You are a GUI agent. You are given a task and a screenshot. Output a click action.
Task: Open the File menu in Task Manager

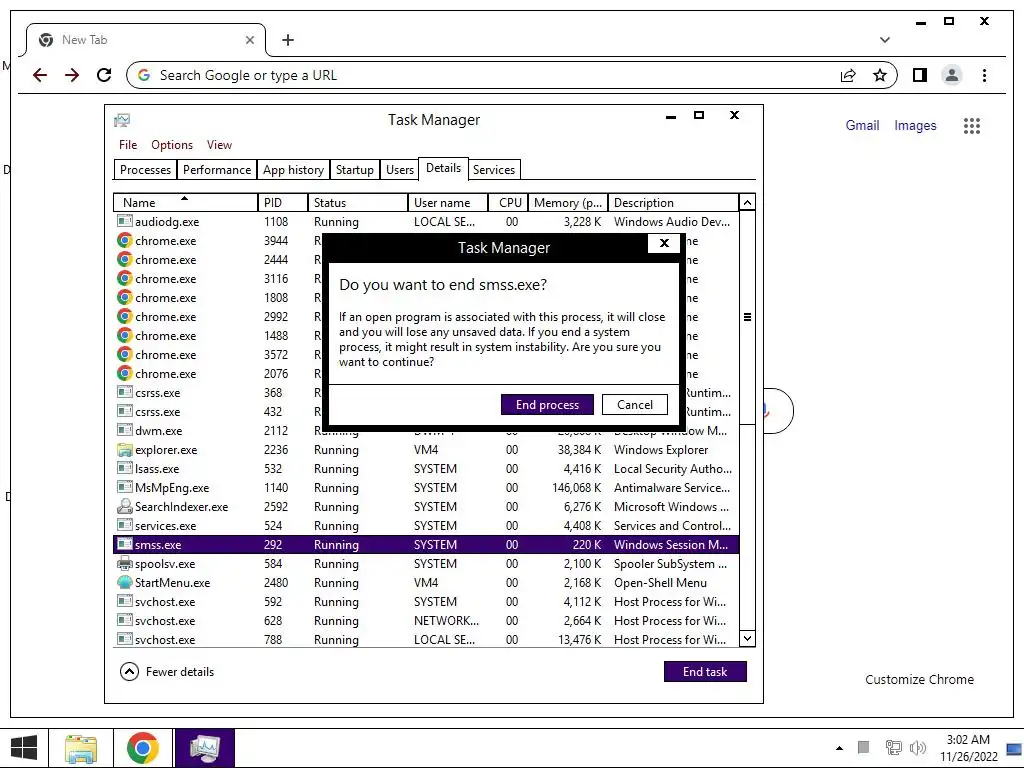pyautogui.click(x=128, y=145)
